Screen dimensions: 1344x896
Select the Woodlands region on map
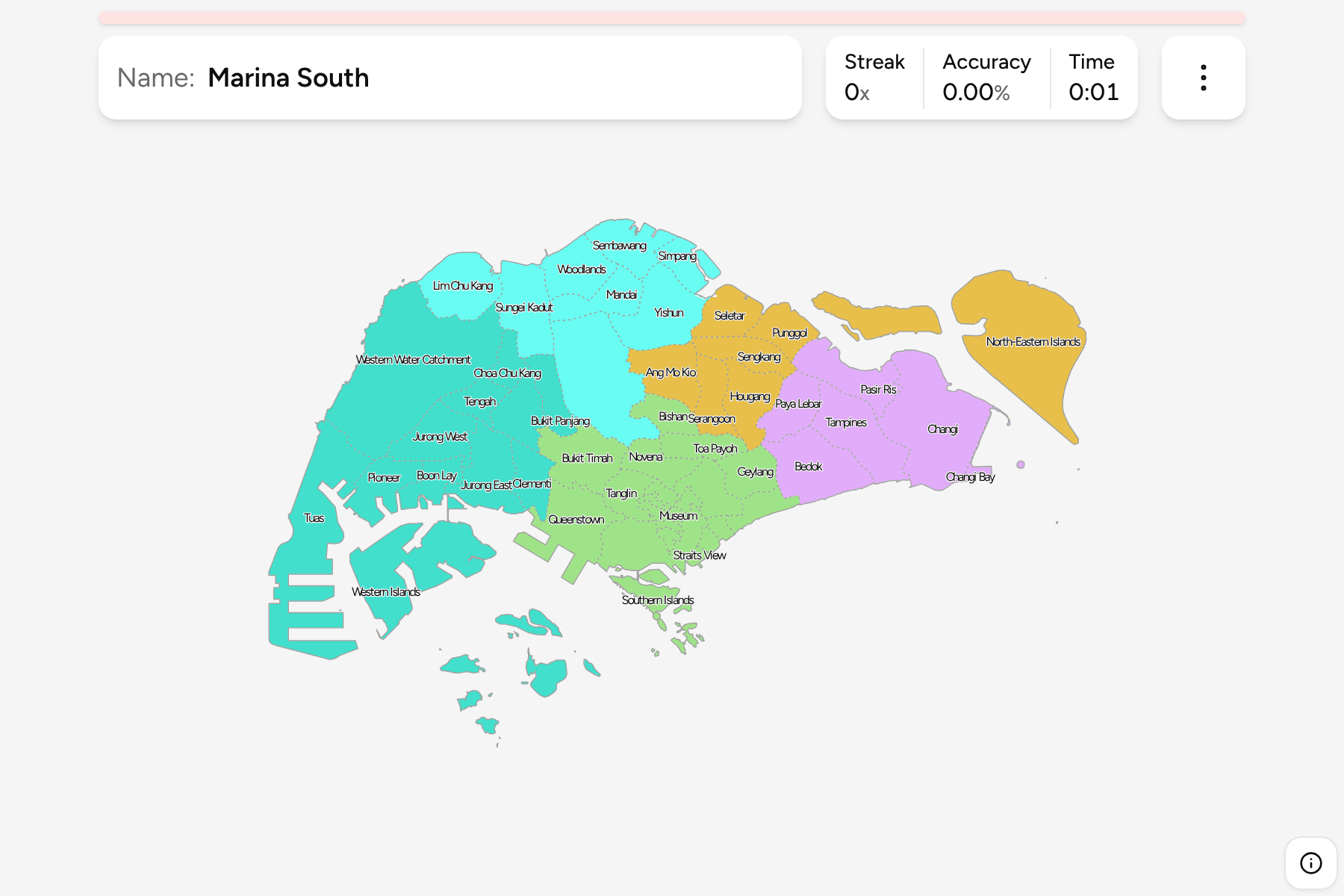click(x=581, y=270)
